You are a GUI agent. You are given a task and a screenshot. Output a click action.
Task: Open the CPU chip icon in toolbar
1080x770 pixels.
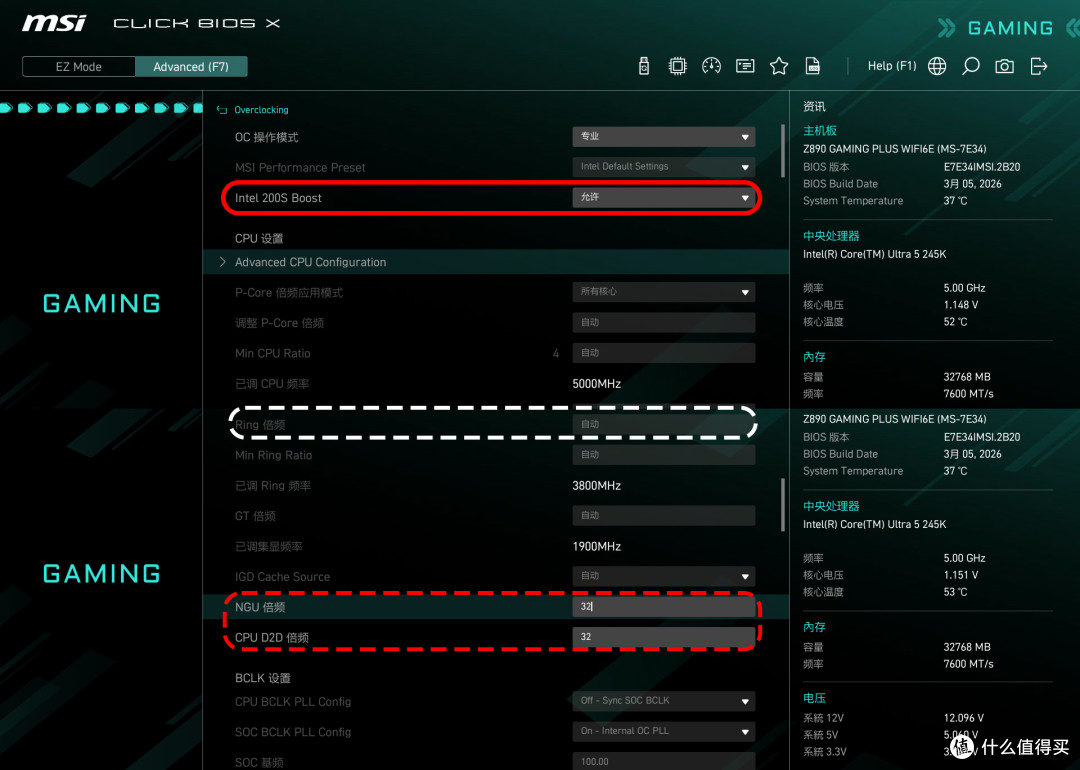coord(678,66)
